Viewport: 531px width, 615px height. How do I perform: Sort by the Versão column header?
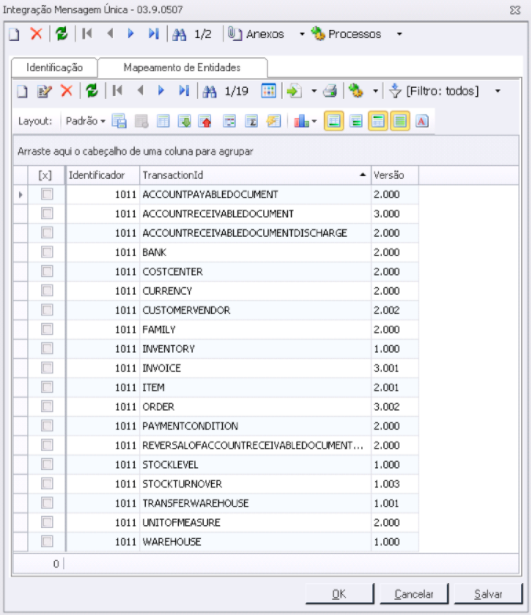pos(395,175)
